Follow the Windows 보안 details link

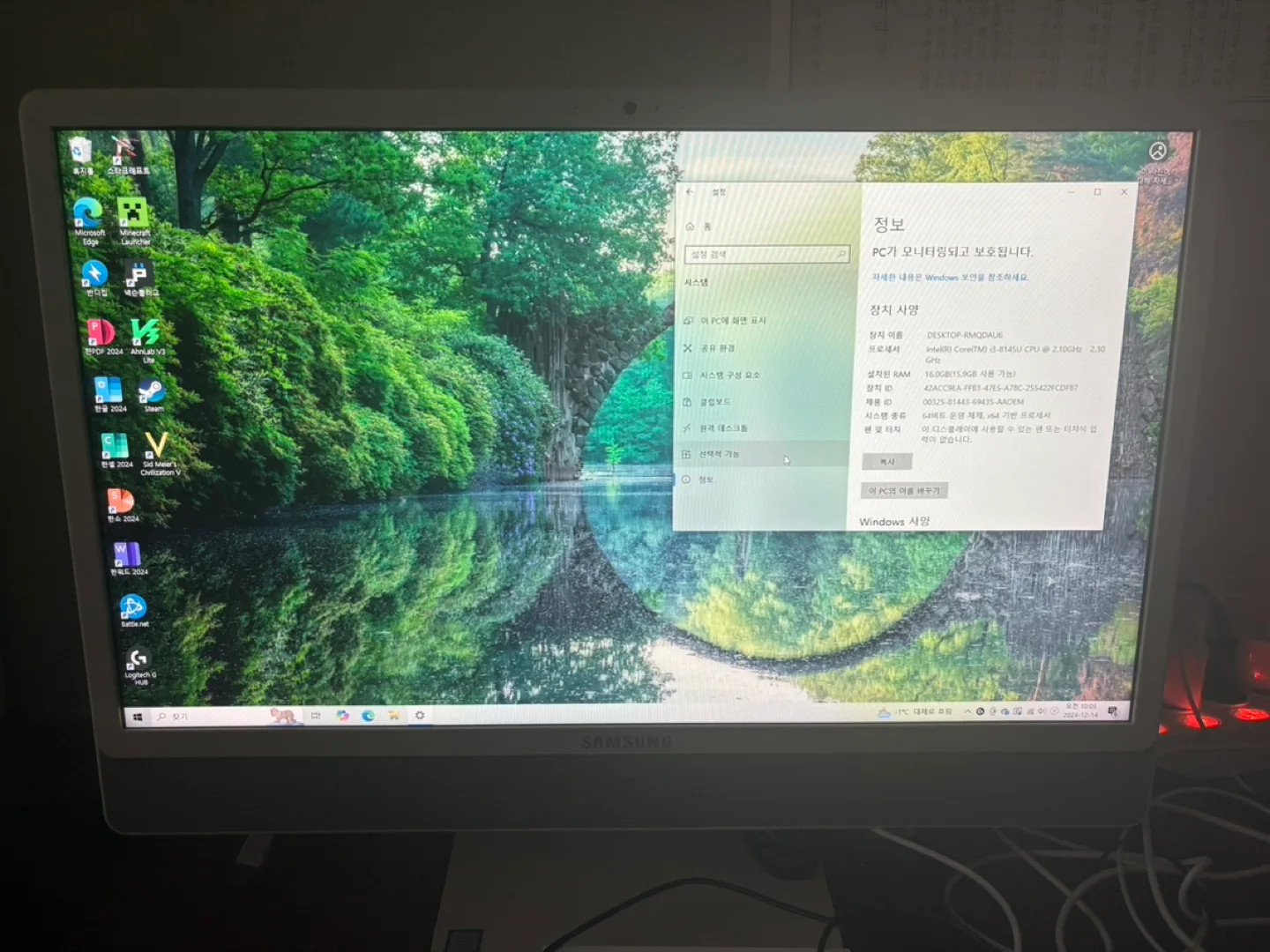[950, 278]
